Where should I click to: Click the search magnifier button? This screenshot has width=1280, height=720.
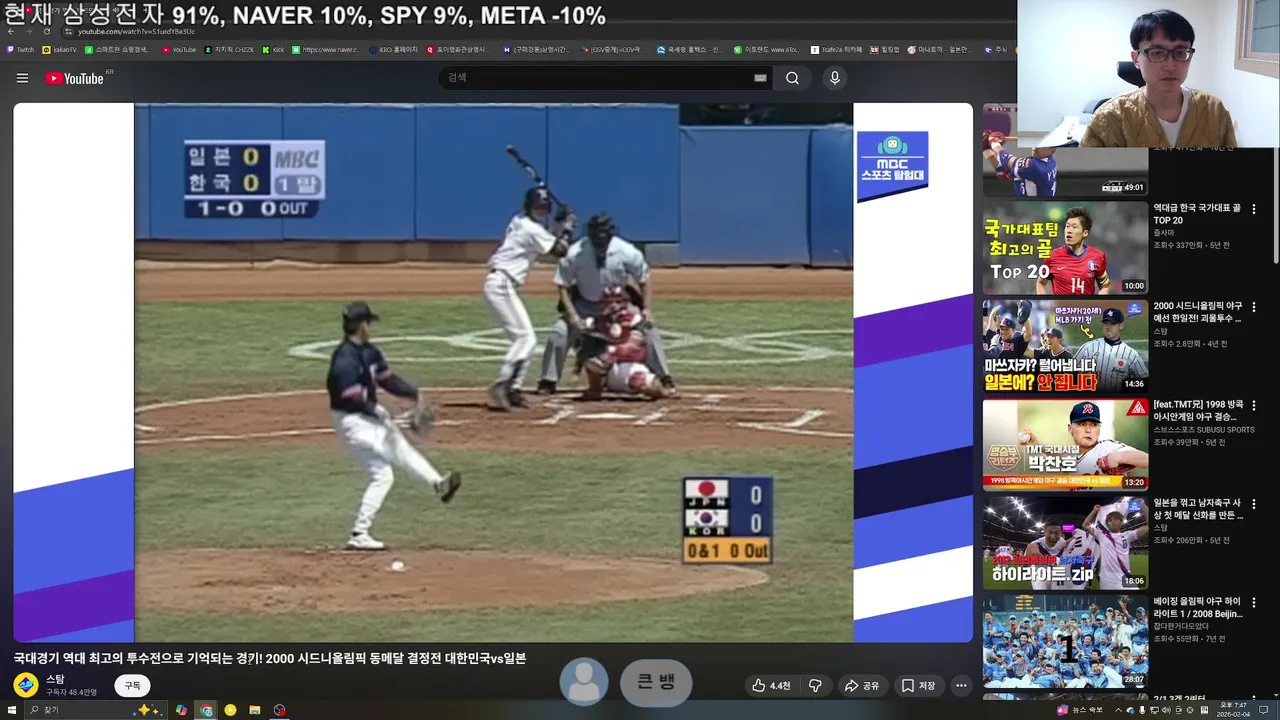tap(792, 78)
